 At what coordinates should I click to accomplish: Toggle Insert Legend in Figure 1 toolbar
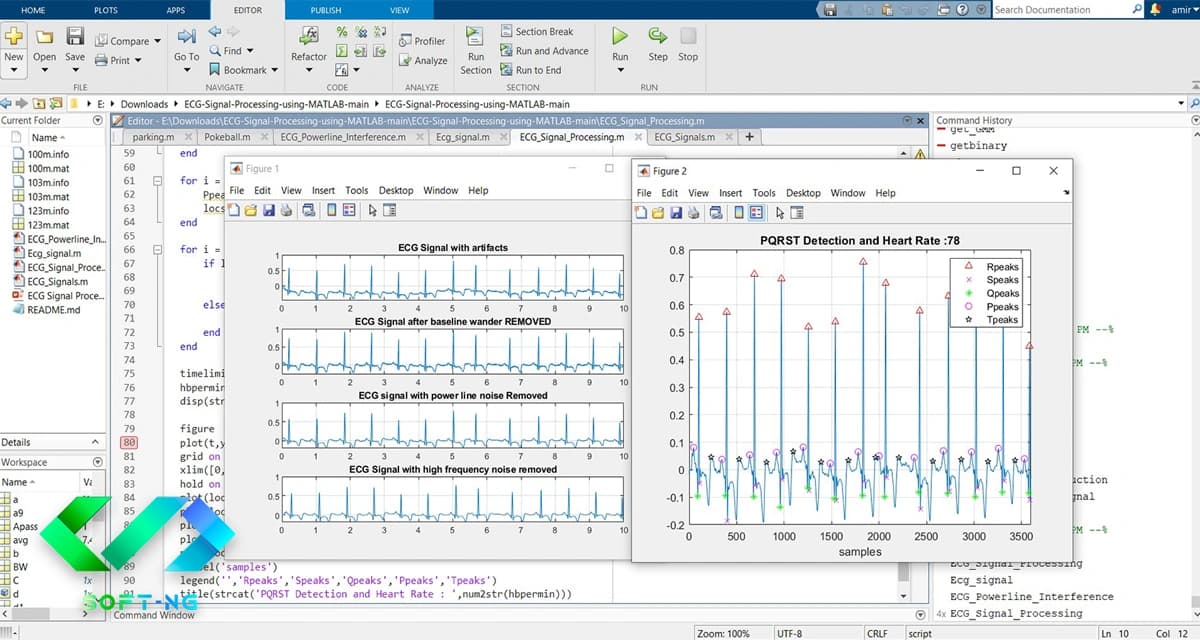point(349,210)
